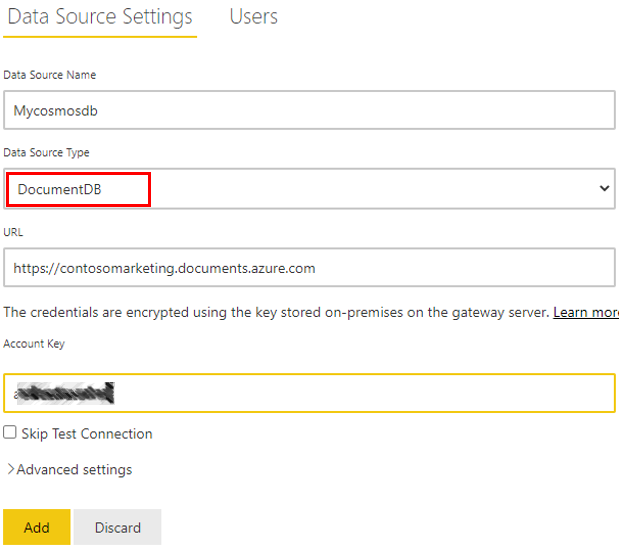Open the Data Source Type dropdown
This screenshot has width=619, height=549.
tap(309, 189)
